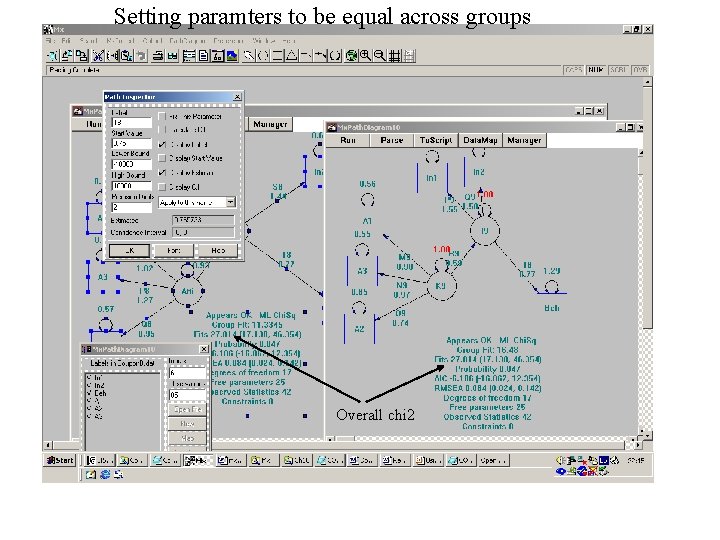The height and width of the screenshot is (540, 720).
Task: Click OK in the Path Inspector
Action: 129,250
